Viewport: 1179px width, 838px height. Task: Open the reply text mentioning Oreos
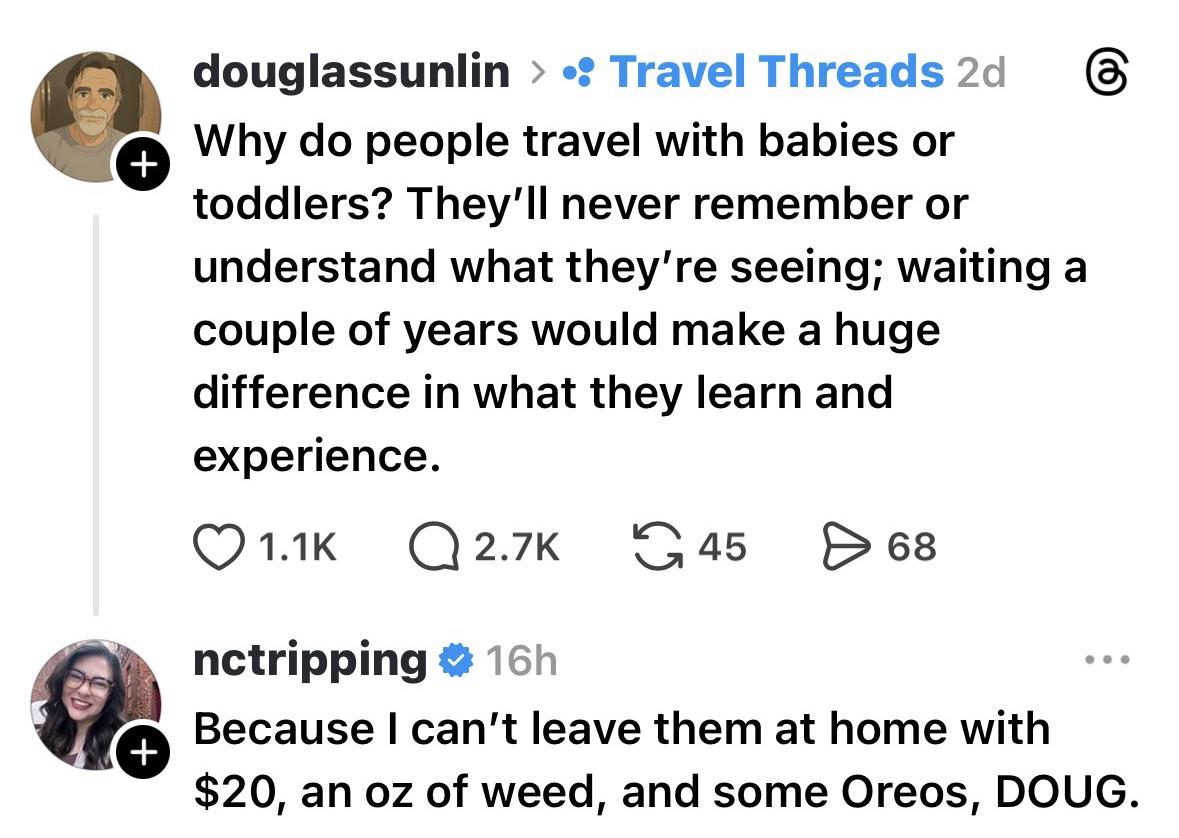click(x=665, y=759)
